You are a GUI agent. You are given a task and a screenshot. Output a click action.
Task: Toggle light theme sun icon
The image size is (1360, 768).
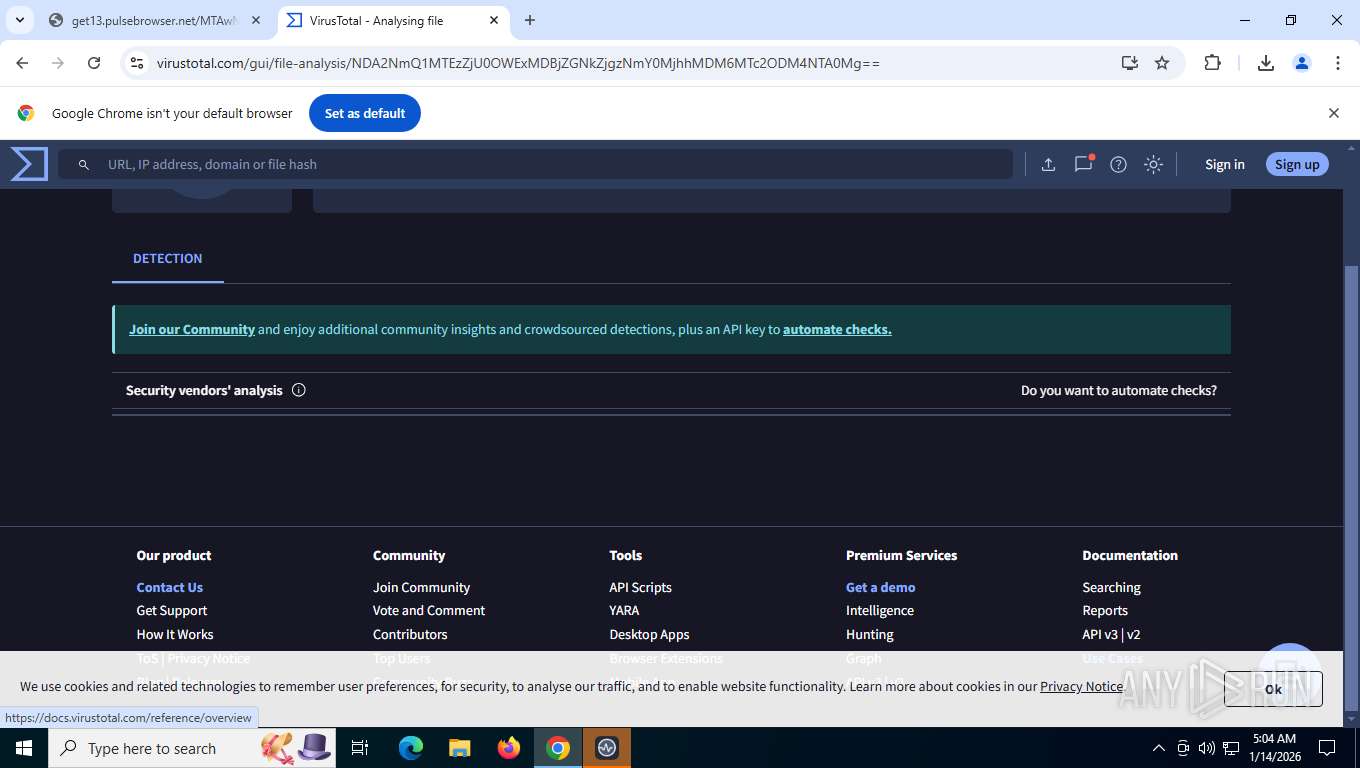[1153, 165]
